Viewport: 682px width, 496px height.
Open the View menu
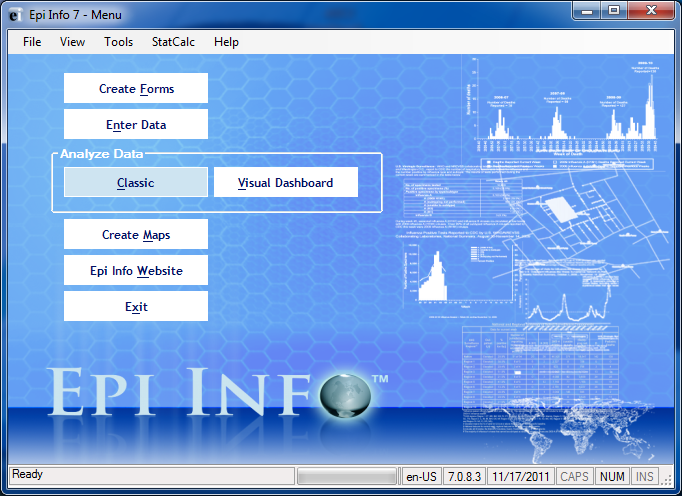(72, 42)
